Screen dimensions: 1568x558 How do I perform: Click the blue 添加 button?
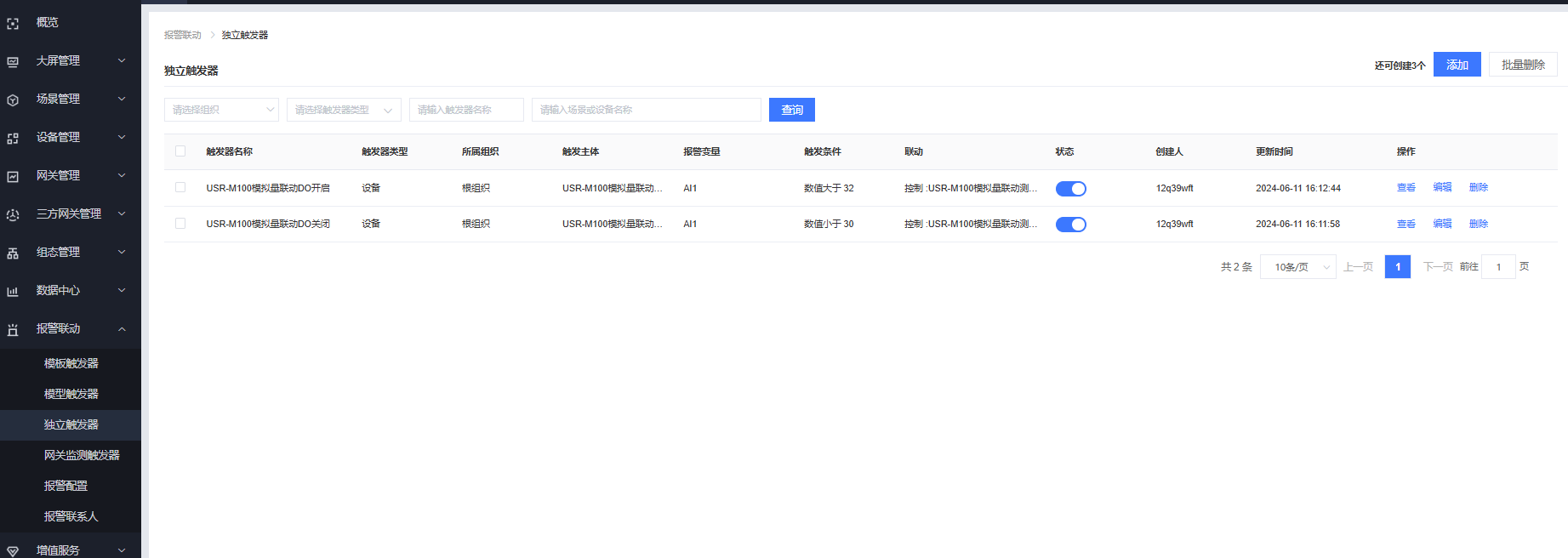[x=1457, y=65]
